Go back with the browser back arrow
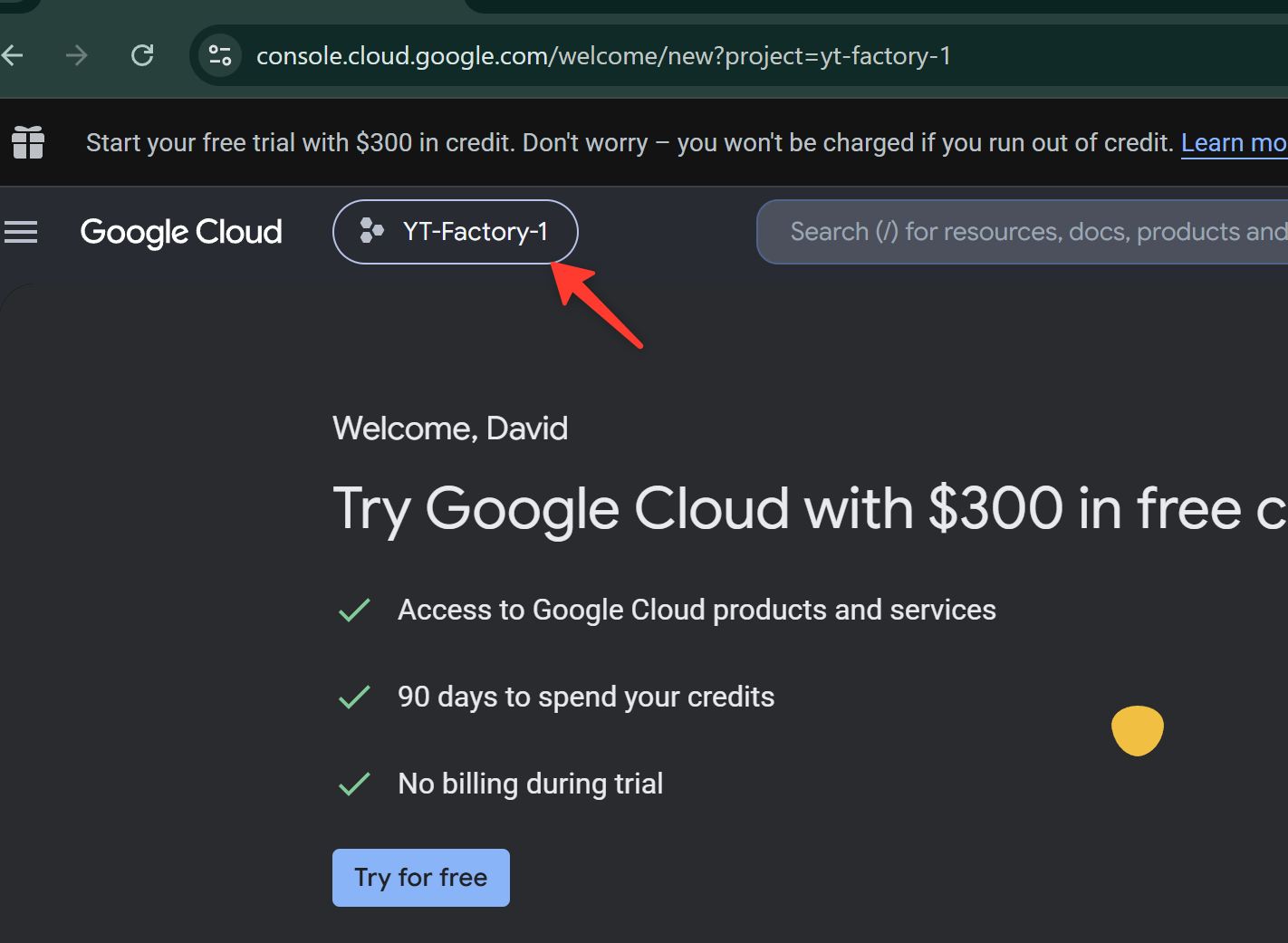1288x943 pixels. pyautogui.click(x=13, y=56)
